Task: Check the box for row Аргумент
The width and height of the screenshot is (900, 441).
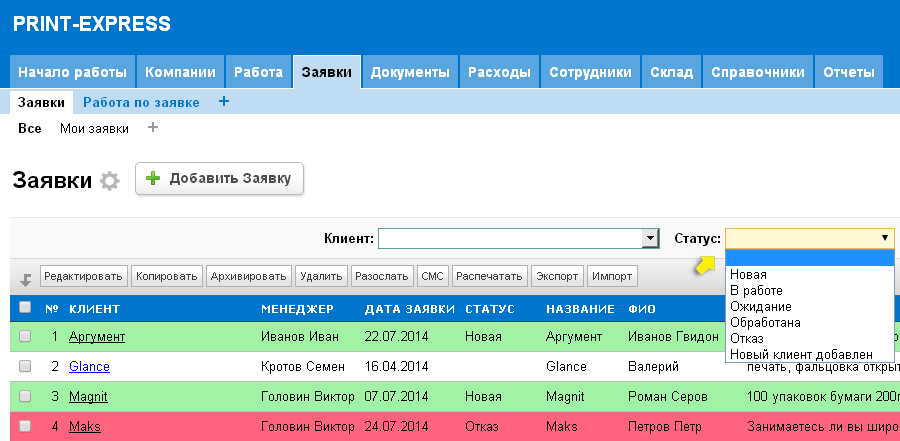Action: point(25,337)
